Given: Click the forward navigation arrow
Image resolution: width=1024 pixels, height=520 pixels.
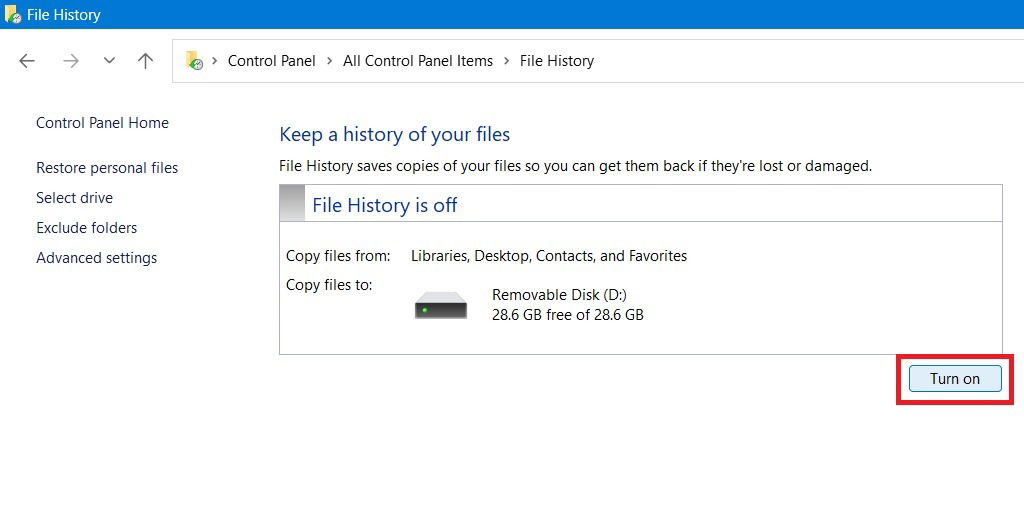Looking at the screenshot, I should click(70, 61).
